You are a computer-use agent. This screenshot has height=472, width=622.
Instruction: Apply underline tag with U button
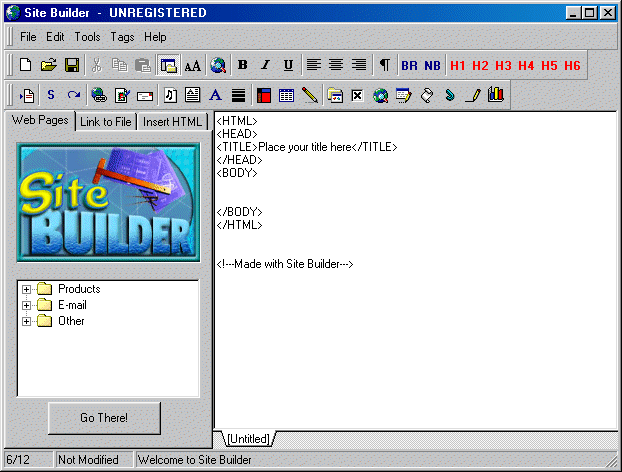coord(288,65)
